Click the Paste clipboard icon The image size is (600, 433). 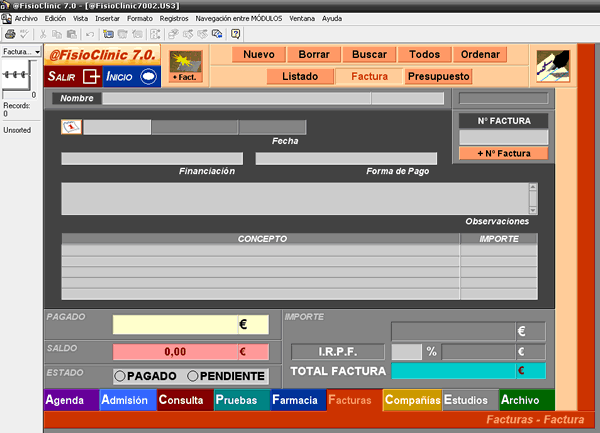(72, 34)
